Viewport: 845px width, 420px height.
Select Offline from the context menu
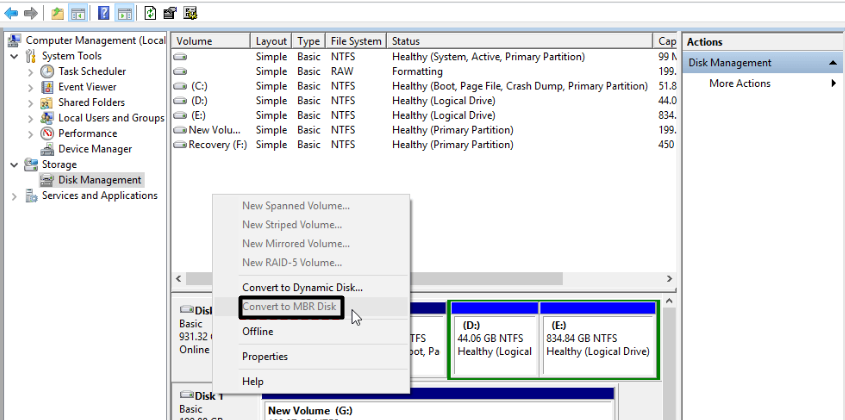258,332
